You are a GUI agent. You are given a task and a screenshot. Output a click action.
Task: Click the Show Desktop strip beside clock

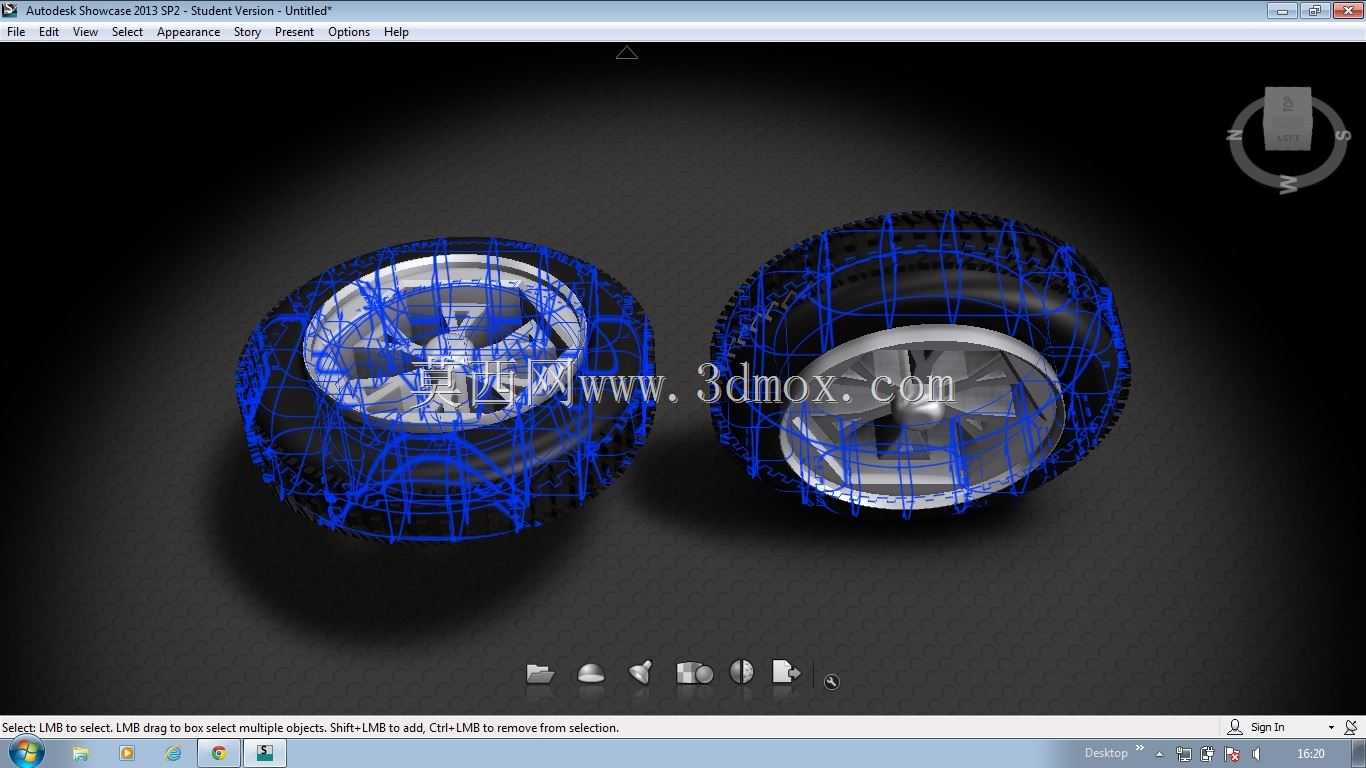point(1359,753)
